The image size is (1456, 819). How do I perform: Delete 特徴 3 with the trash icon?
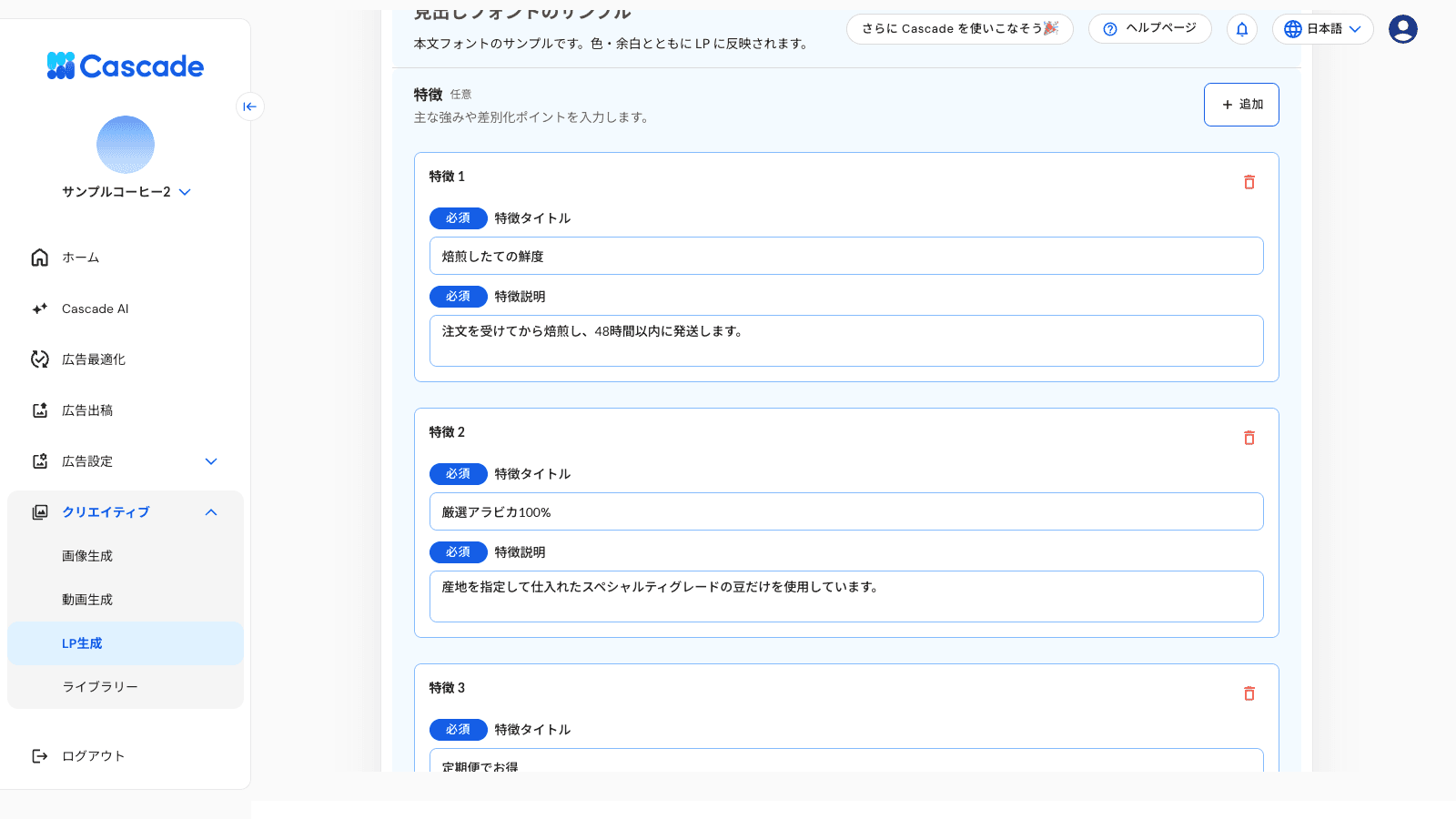[1249, 693]
